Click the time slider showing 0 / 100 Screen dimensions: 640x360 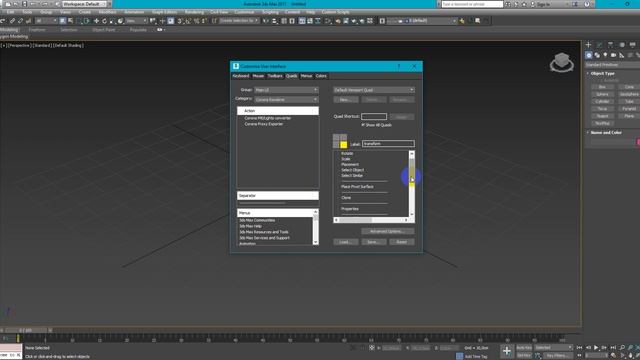click(x=26, y=330)
